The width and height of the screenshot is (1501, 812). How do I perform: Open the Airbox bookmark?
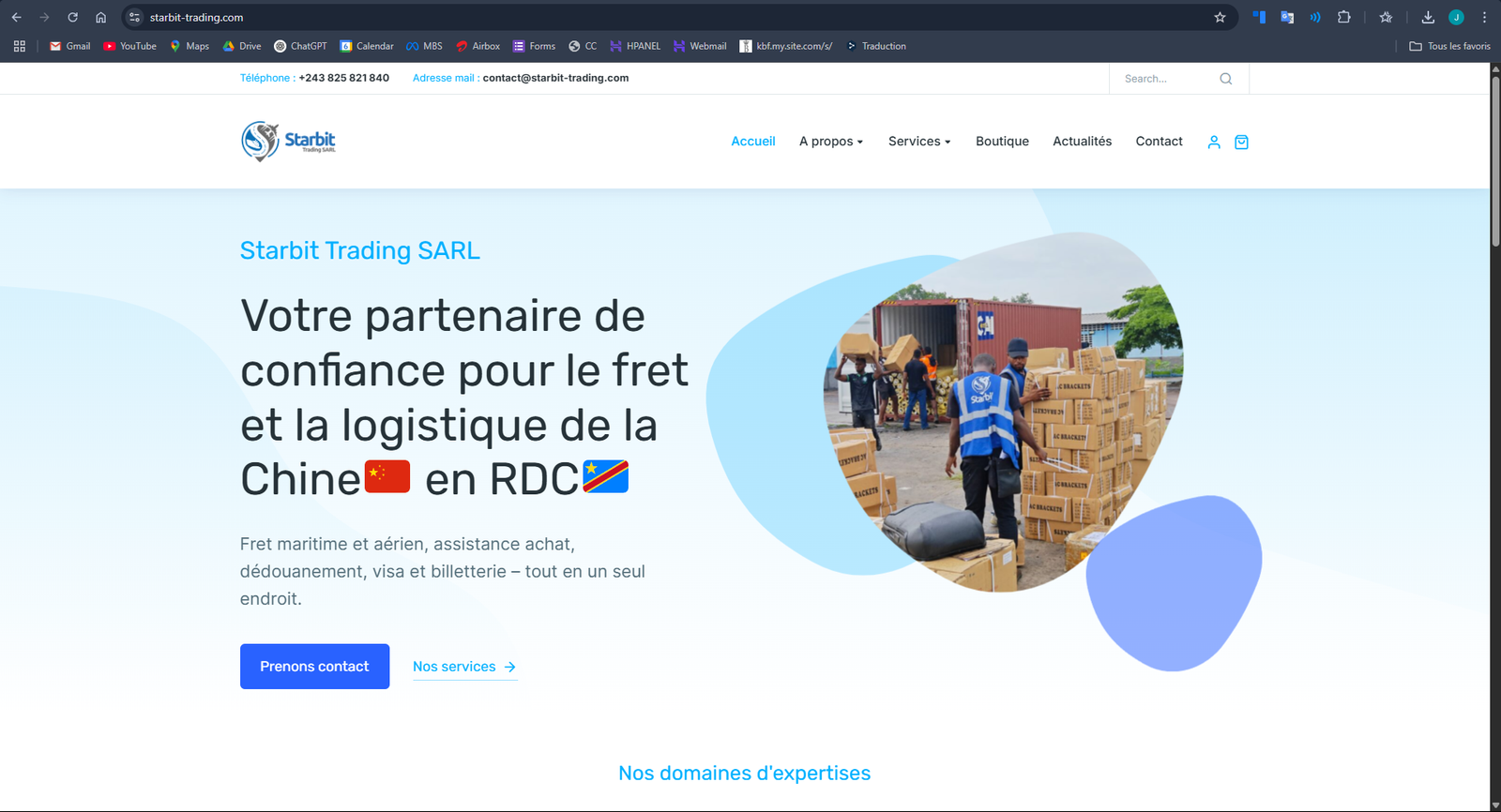click(x=478, y=46)
